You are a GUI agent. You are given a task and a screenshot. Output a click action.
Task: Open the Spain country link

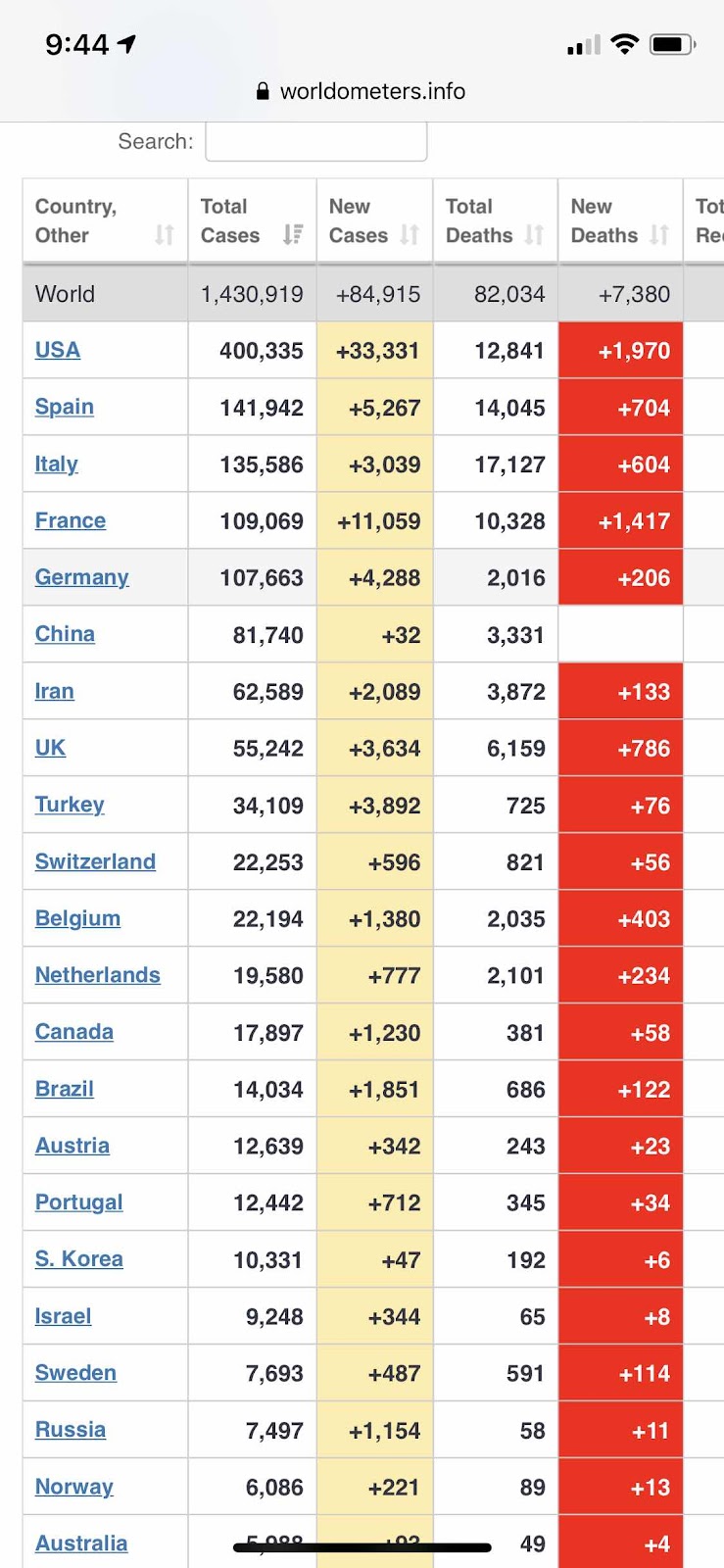click(x=65, y=407)
